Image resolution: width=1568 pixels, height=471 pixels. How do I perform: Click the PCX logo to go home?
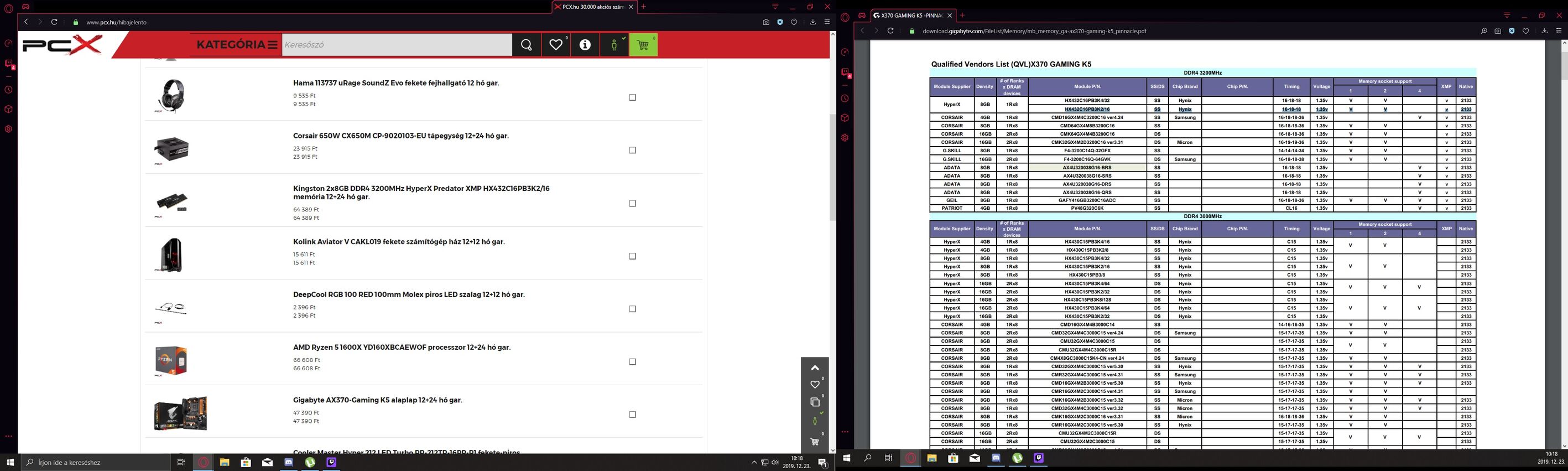[x=62, y=44]
